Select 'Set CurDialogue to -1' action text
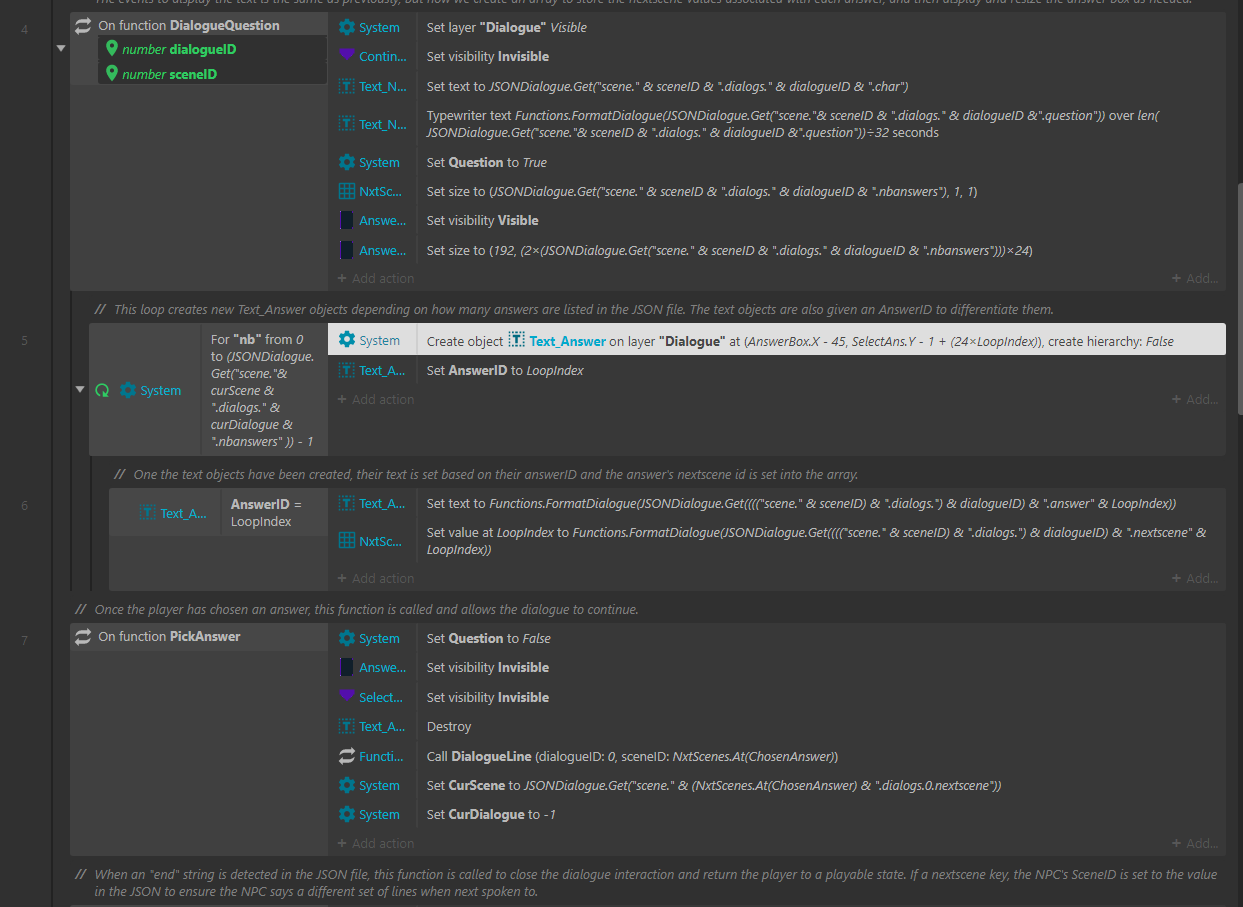 point(491,814)
